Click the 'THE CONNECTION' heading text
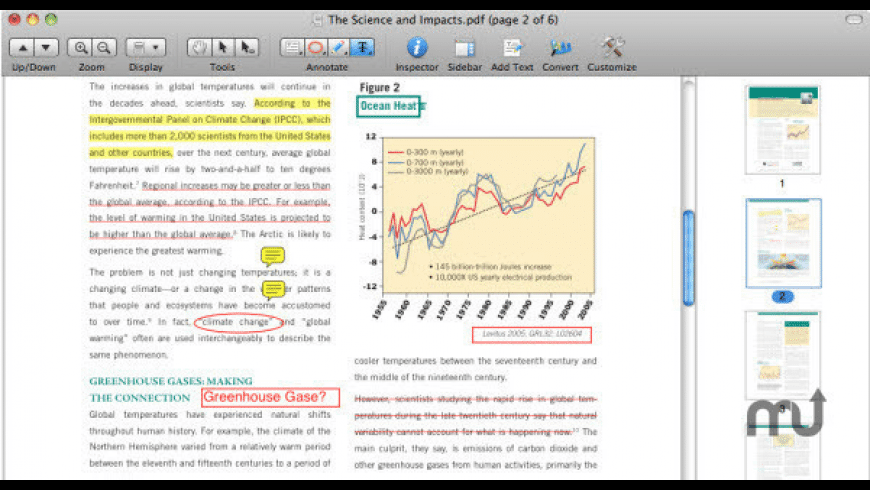This screenshot has width=870, height=490. [140, 398]
